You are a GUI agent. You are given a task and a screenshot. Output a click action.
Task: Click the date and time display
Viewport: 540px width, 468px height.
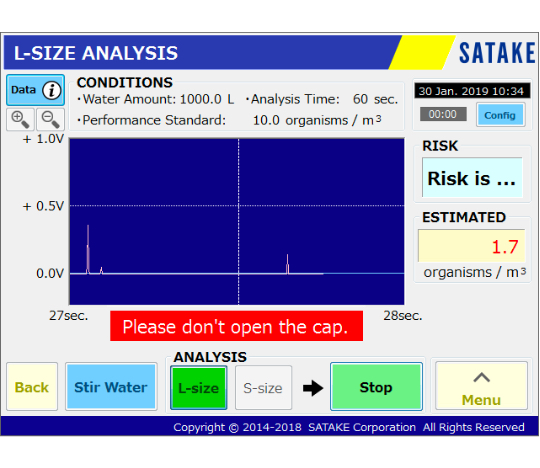[x=472, y=91]
